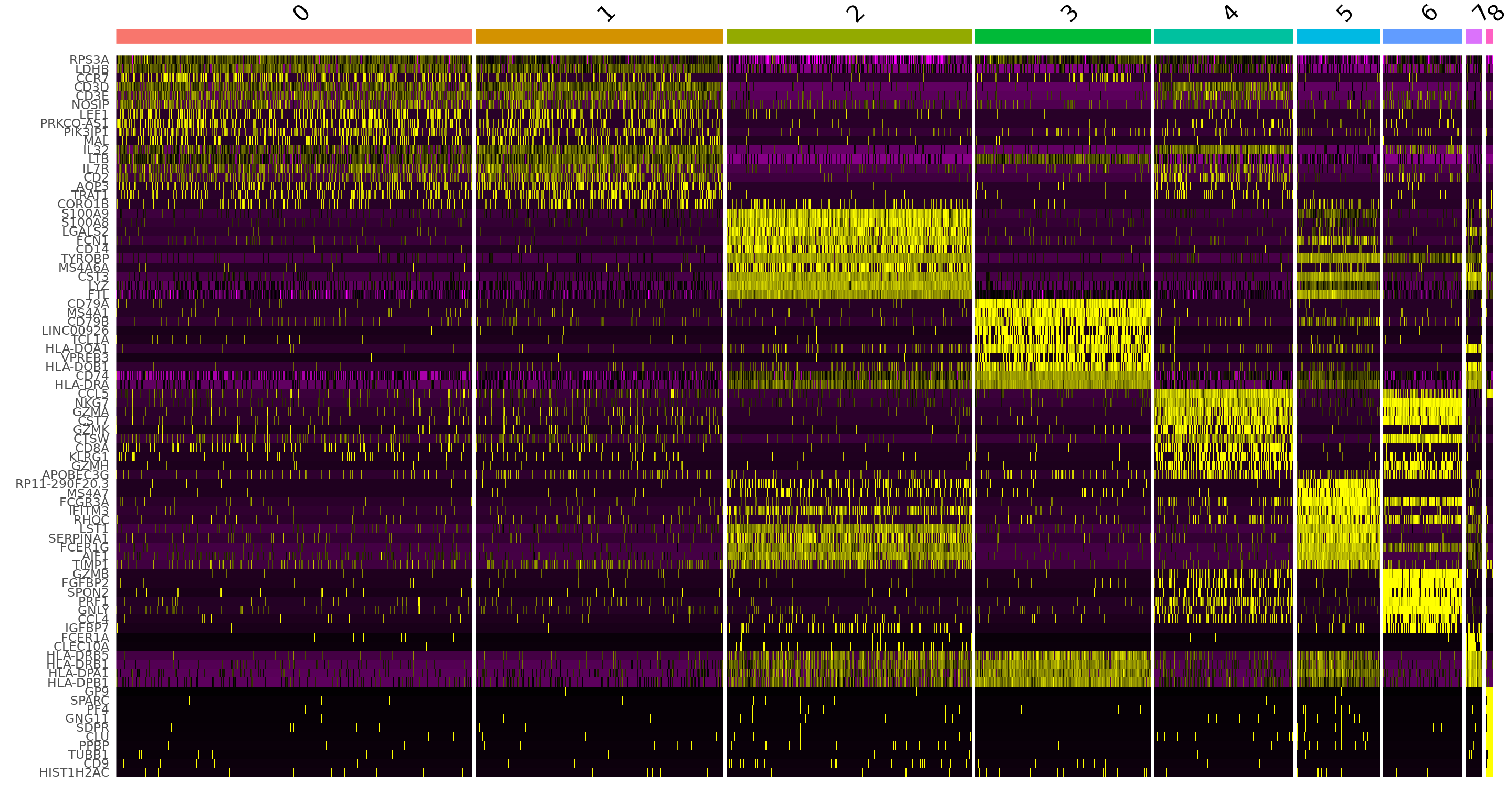Click the cyan cluster 5 color bar
The width and height of the screenshot is (1512, 806).
1338,36
